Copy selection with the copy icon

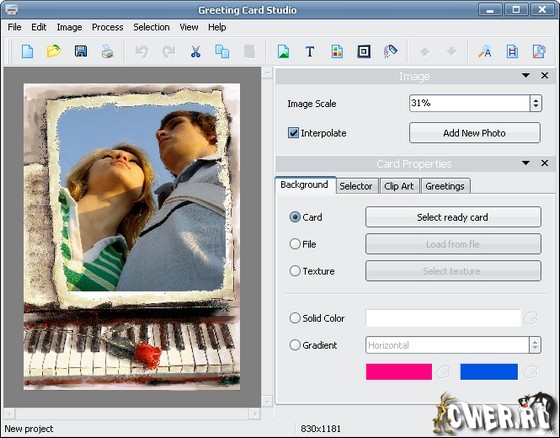pyautogui.click(x=222, y=51)
